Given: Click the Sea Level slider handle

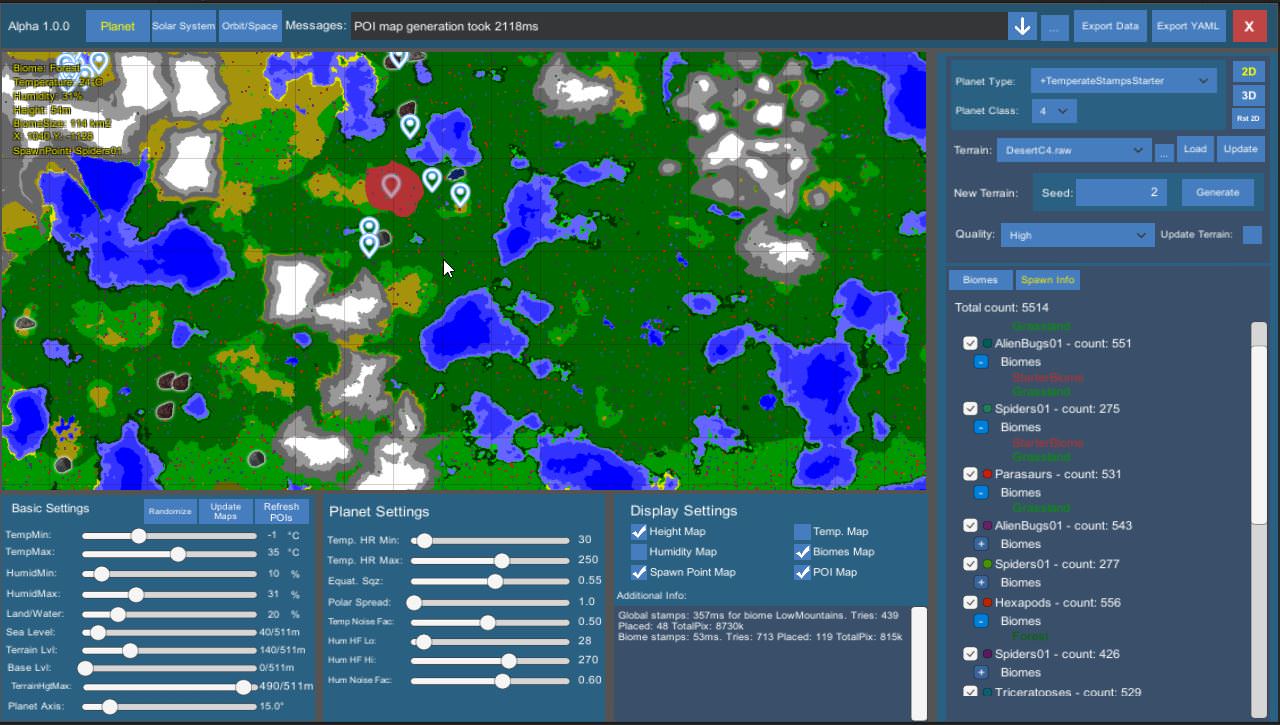Looking at the screenshot, I should click(x=98, y=633).
